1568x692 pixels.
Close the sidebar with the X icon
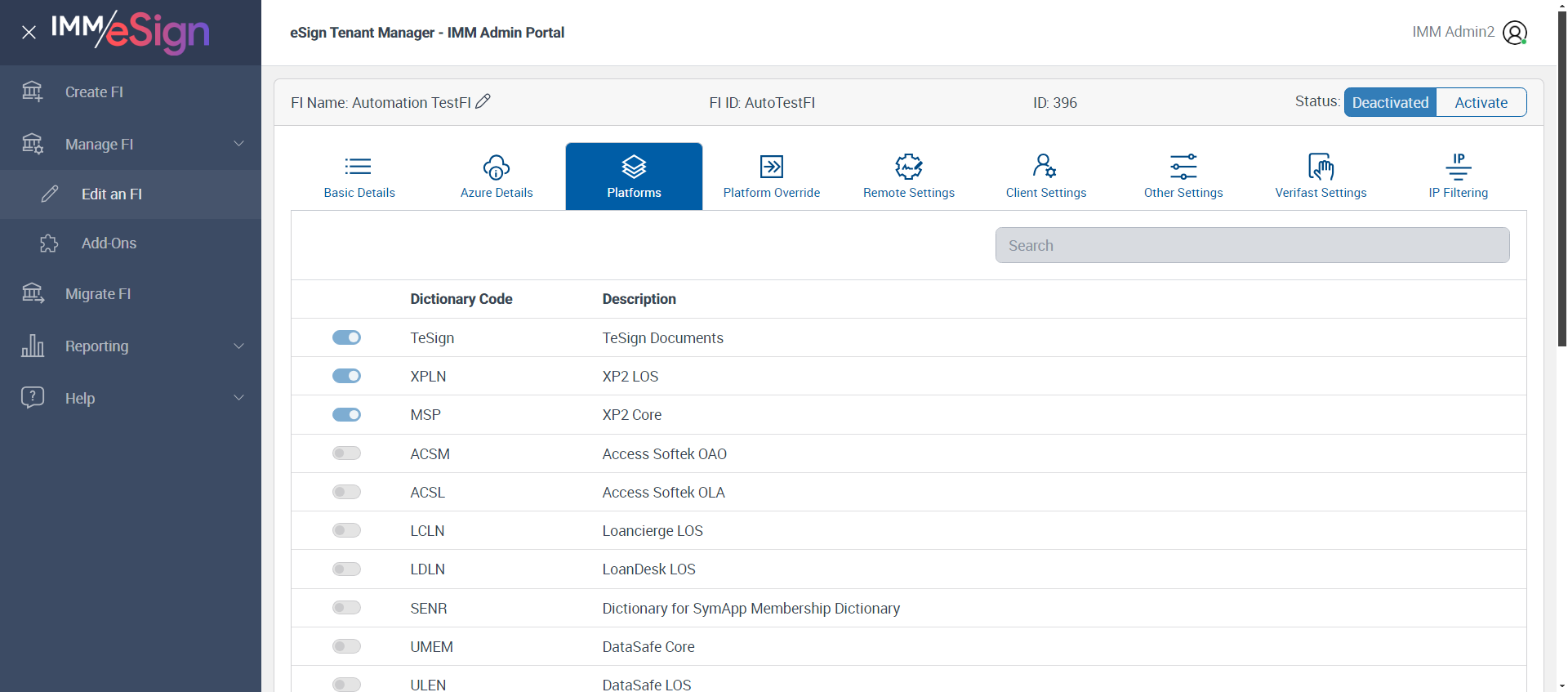pyautogui.click(x=29, y=33)
